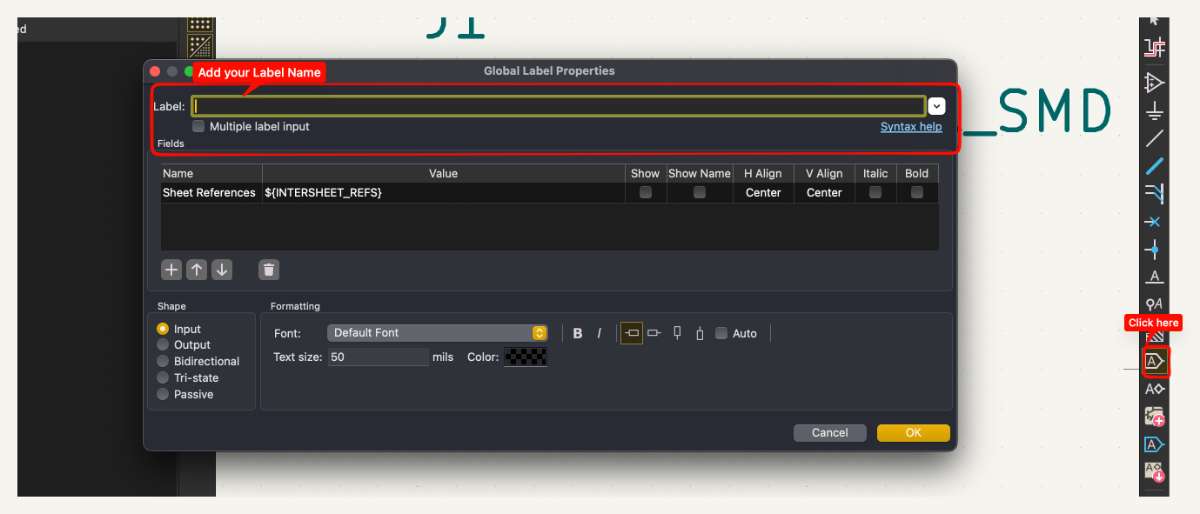Select the Input shape radio button
Viewport: 1200px width, 514px height.
[163, 329]
